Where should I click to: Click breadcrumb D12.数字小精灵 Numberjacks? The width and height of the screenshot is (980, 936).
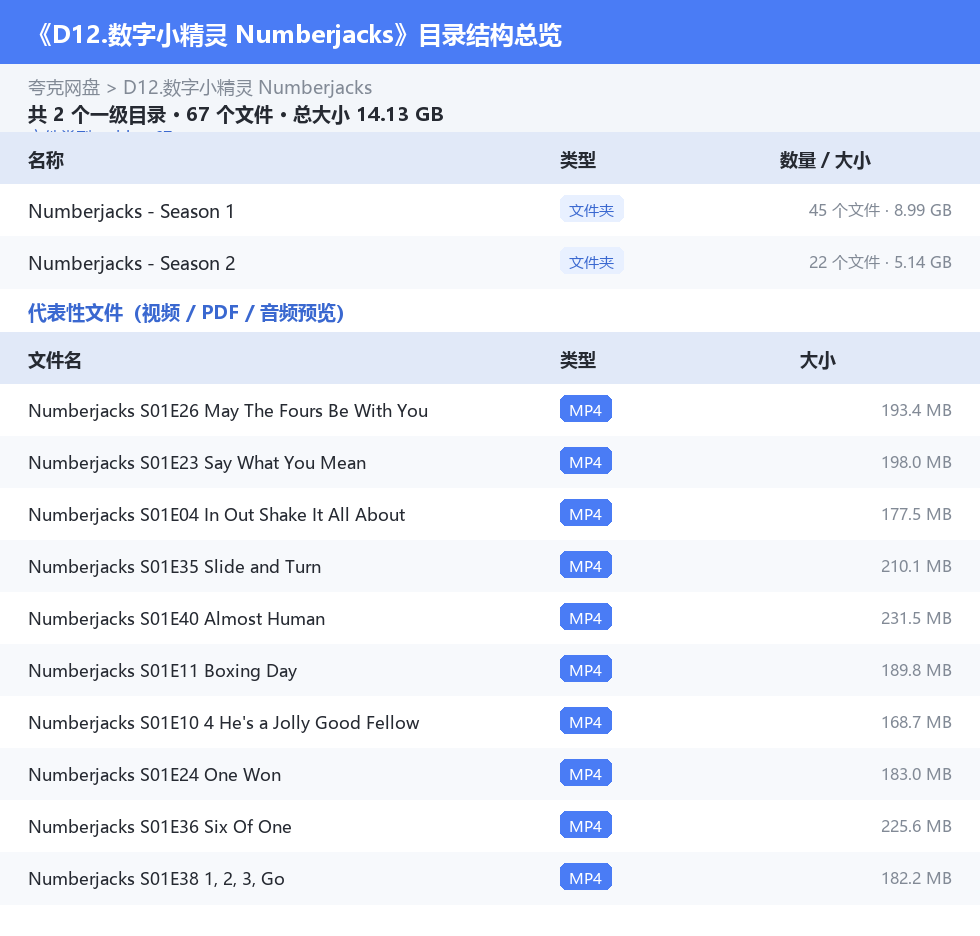pos(248,87)
